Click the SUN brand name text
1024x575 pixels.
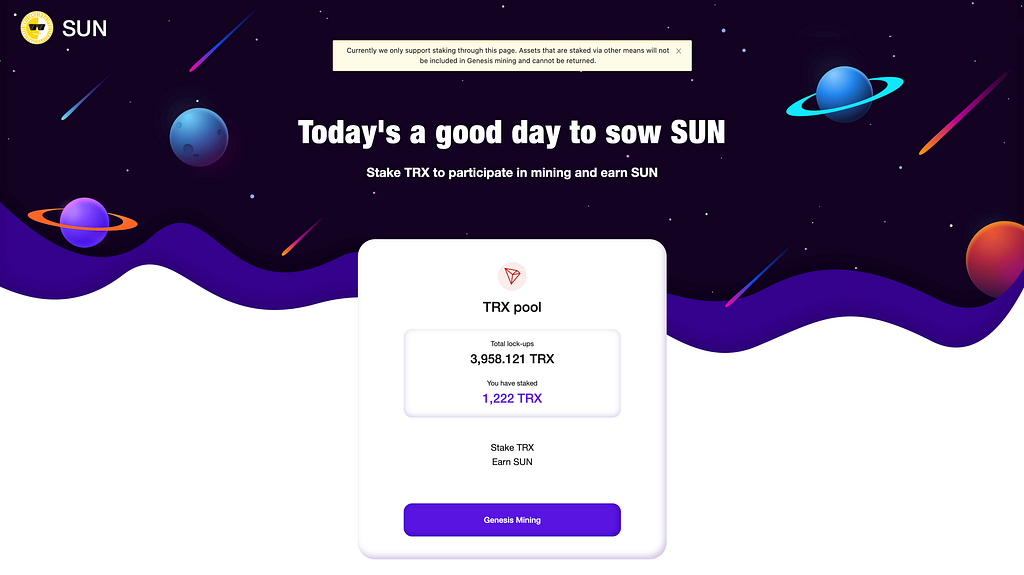[84, 29]
